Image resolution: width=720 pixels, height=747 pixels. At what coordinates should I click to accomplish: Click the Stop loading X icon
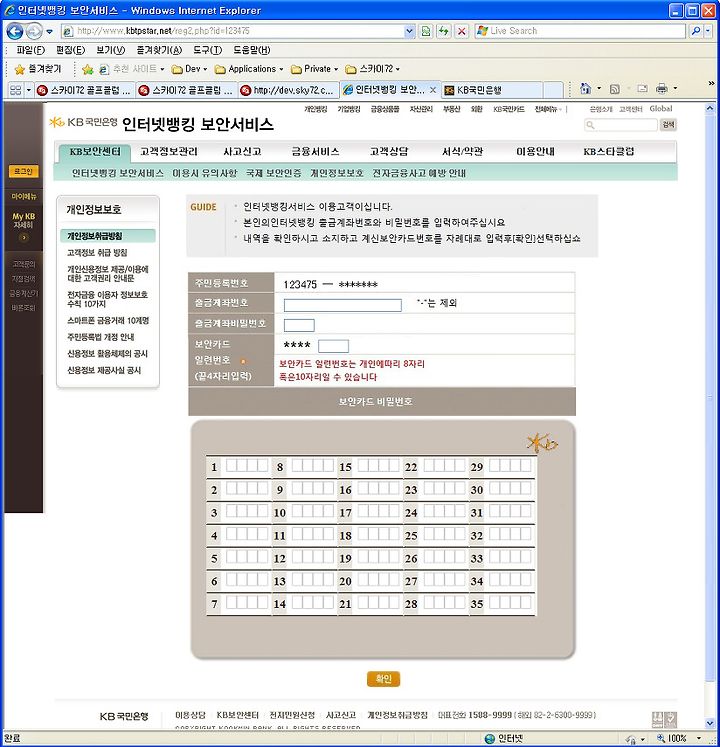461,31
